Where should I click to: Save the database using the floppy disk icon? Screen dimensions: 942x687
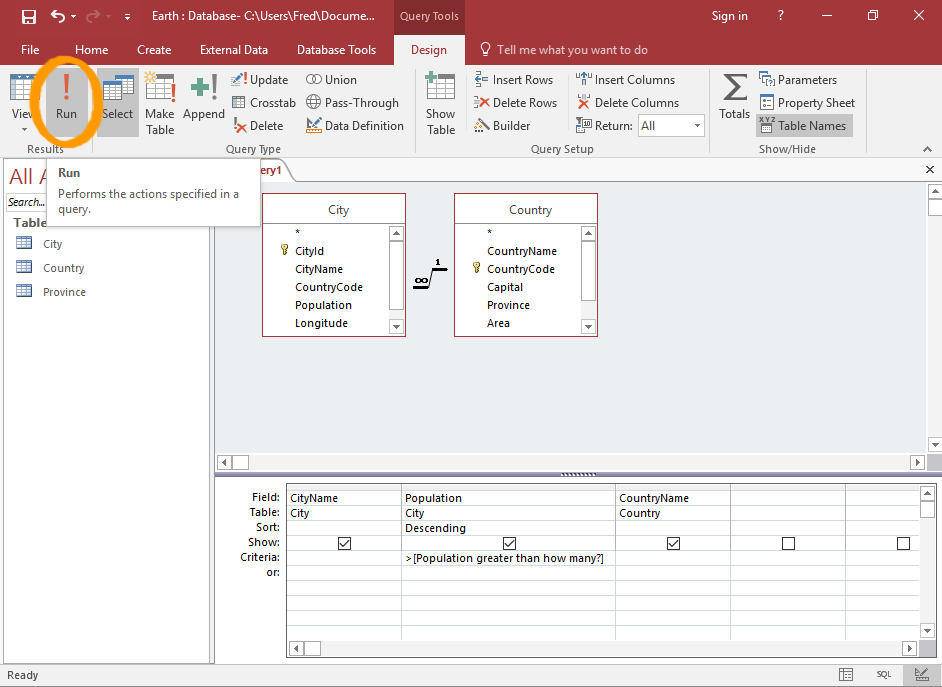(x=29, y=16)
